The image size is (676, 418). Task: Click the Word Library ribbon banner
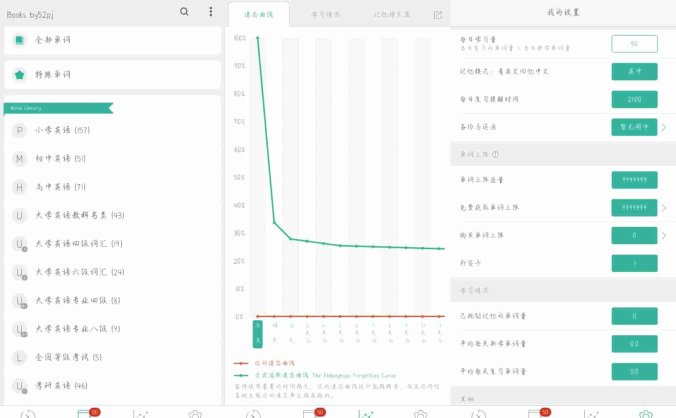(x=58, y=108)
